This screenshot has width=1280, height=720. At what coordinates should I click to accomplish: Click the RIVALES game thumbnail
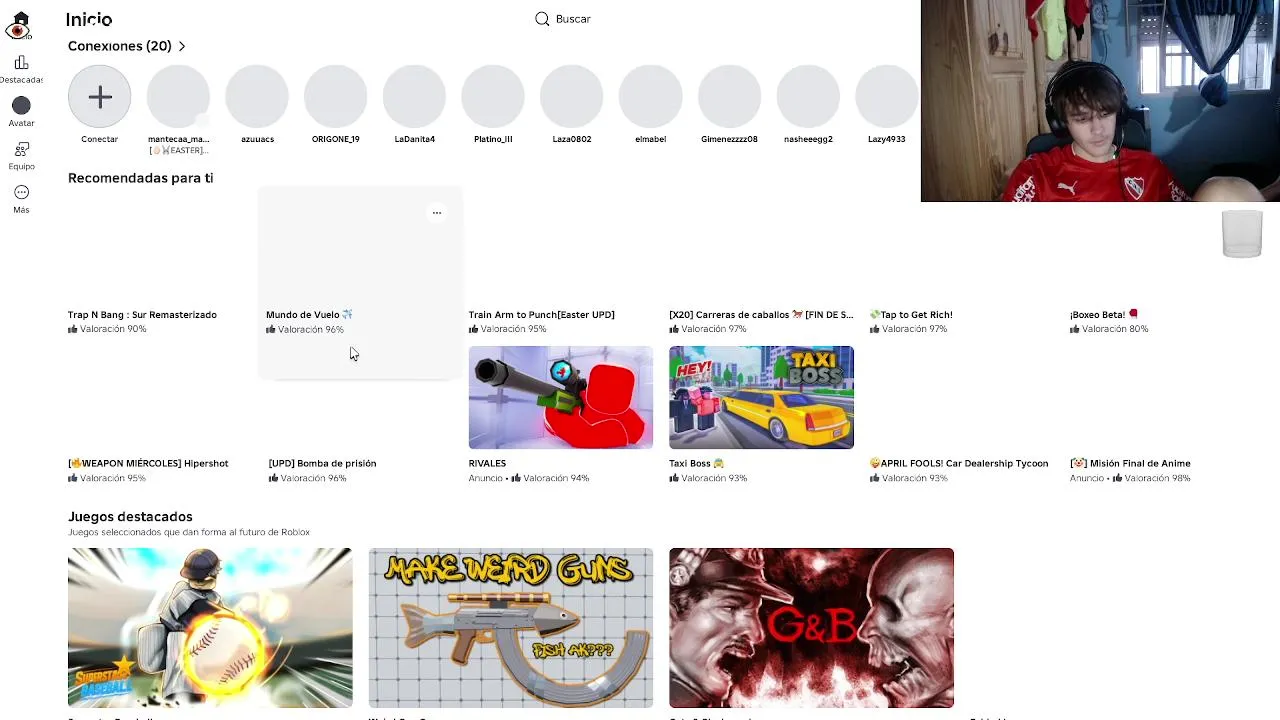[560, 397]
